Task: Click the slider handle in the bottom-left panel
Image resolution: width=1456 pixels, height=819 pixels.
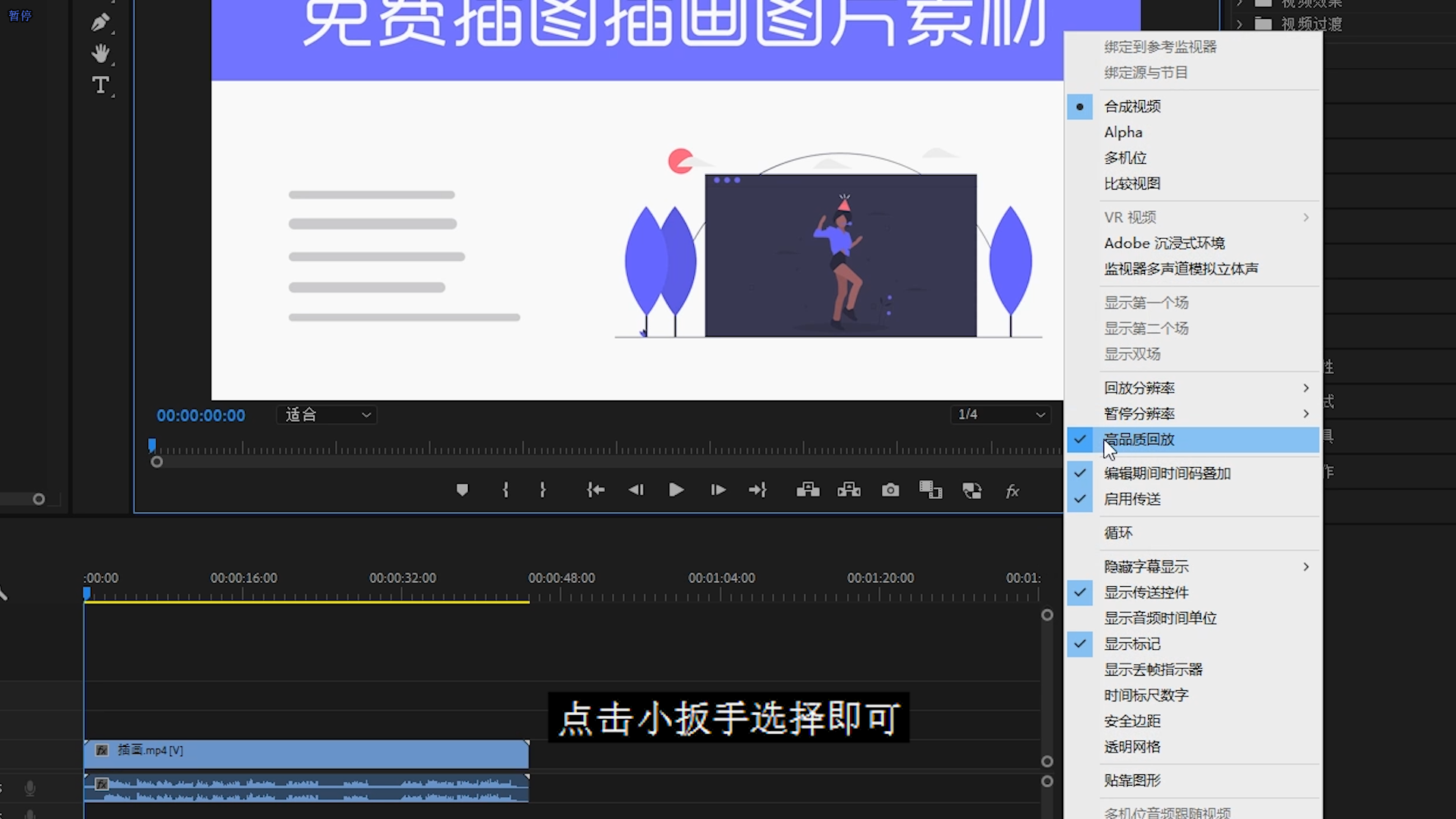Action: [39, 499]
